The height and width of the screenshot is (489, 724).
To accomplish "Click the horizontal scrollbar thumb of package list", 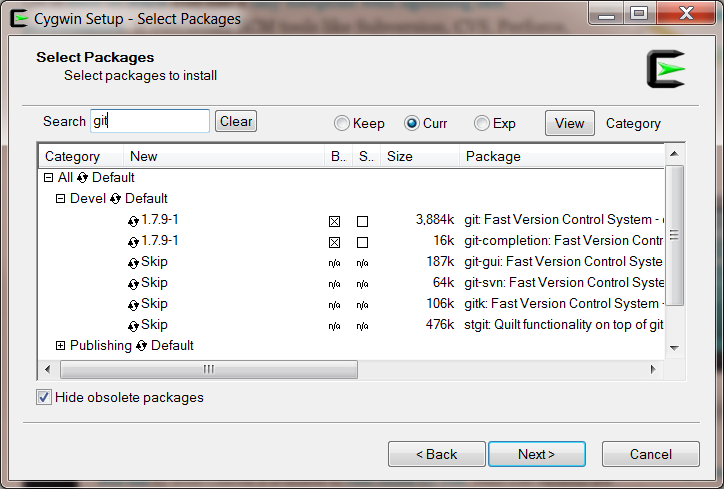I will point(209,369).
